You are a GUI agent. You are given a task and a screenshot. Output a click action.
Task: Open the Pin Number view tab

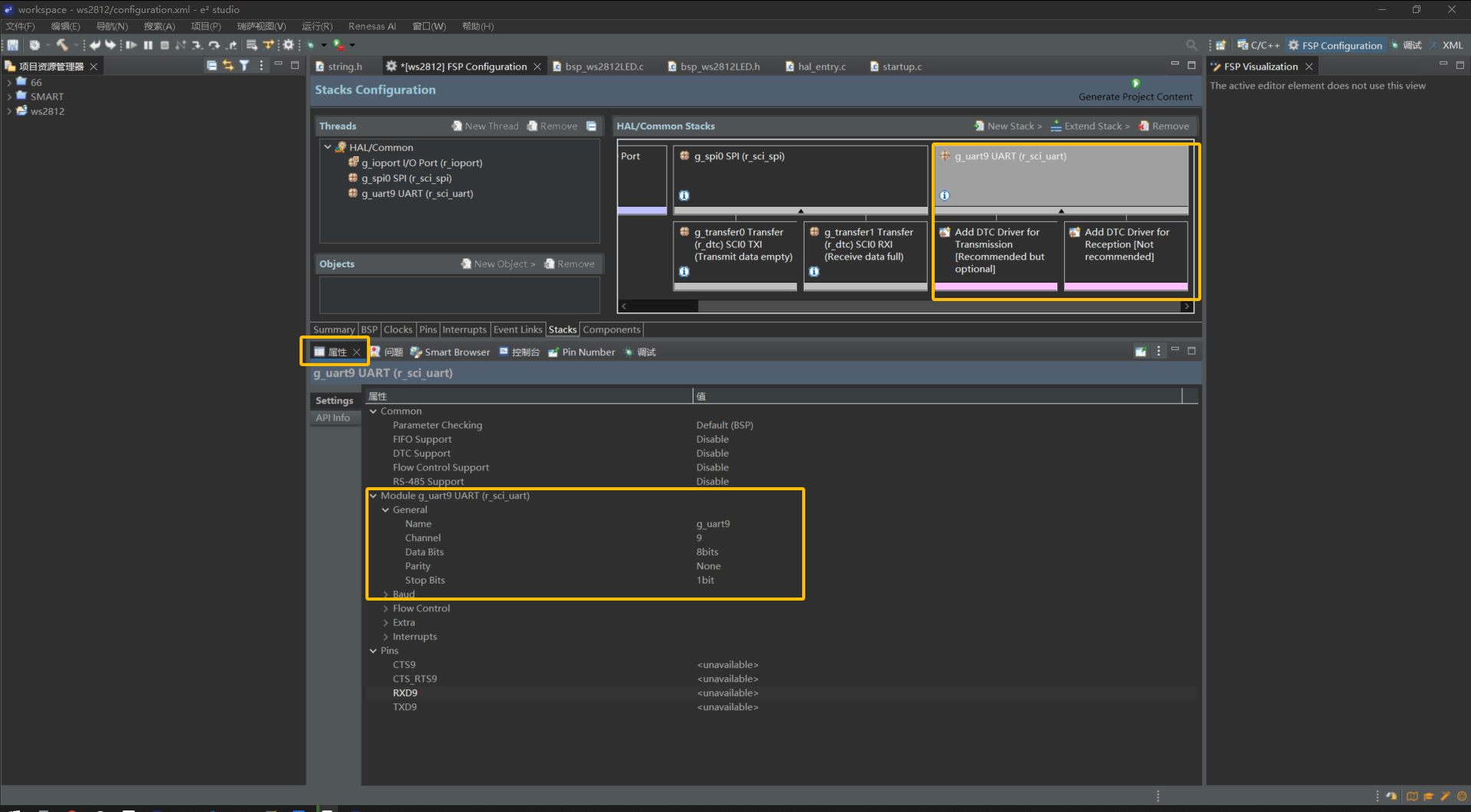tap(581, 352)
